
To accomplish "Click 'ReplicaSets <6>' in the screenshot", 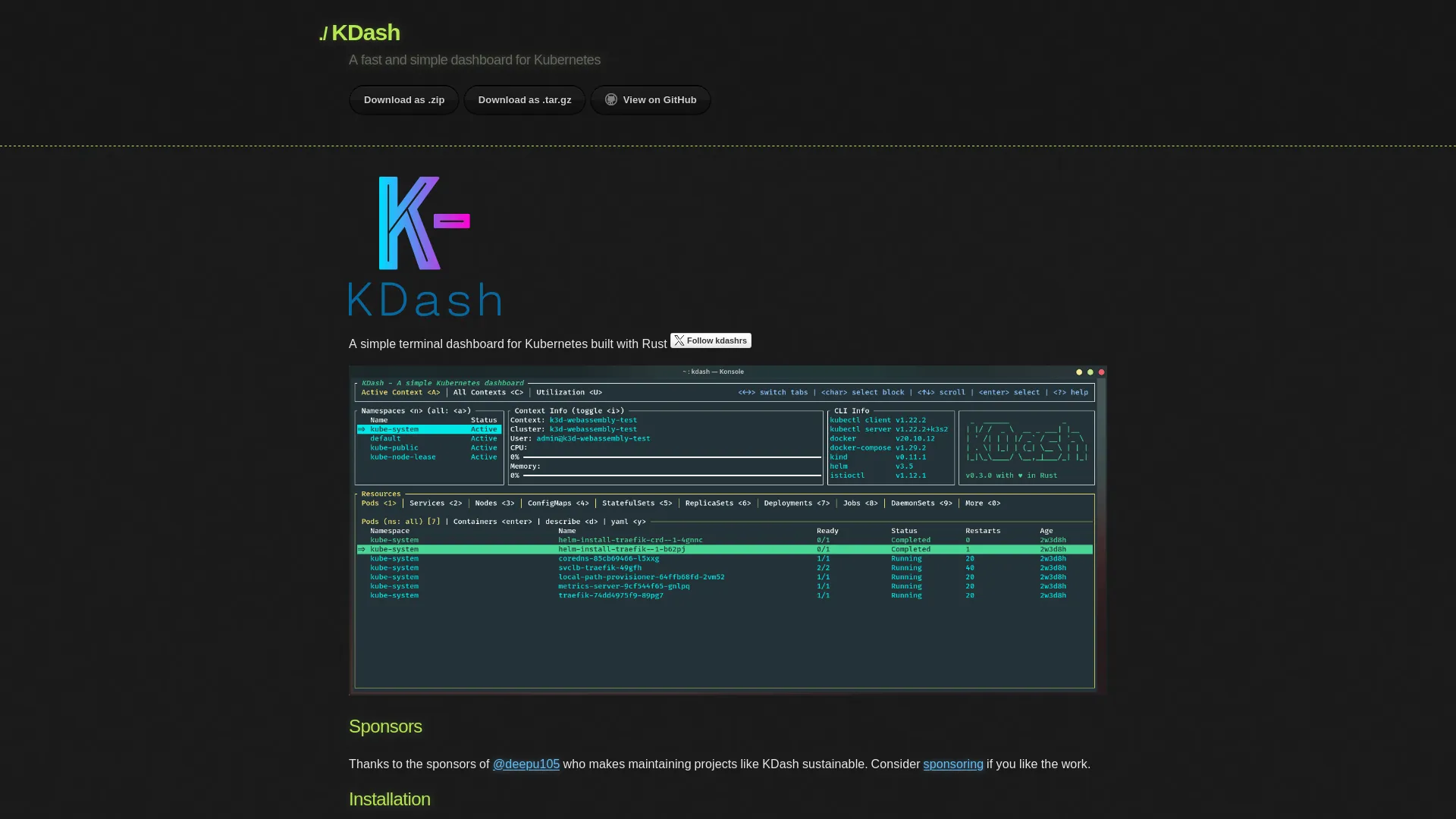I will coord(718,504).
